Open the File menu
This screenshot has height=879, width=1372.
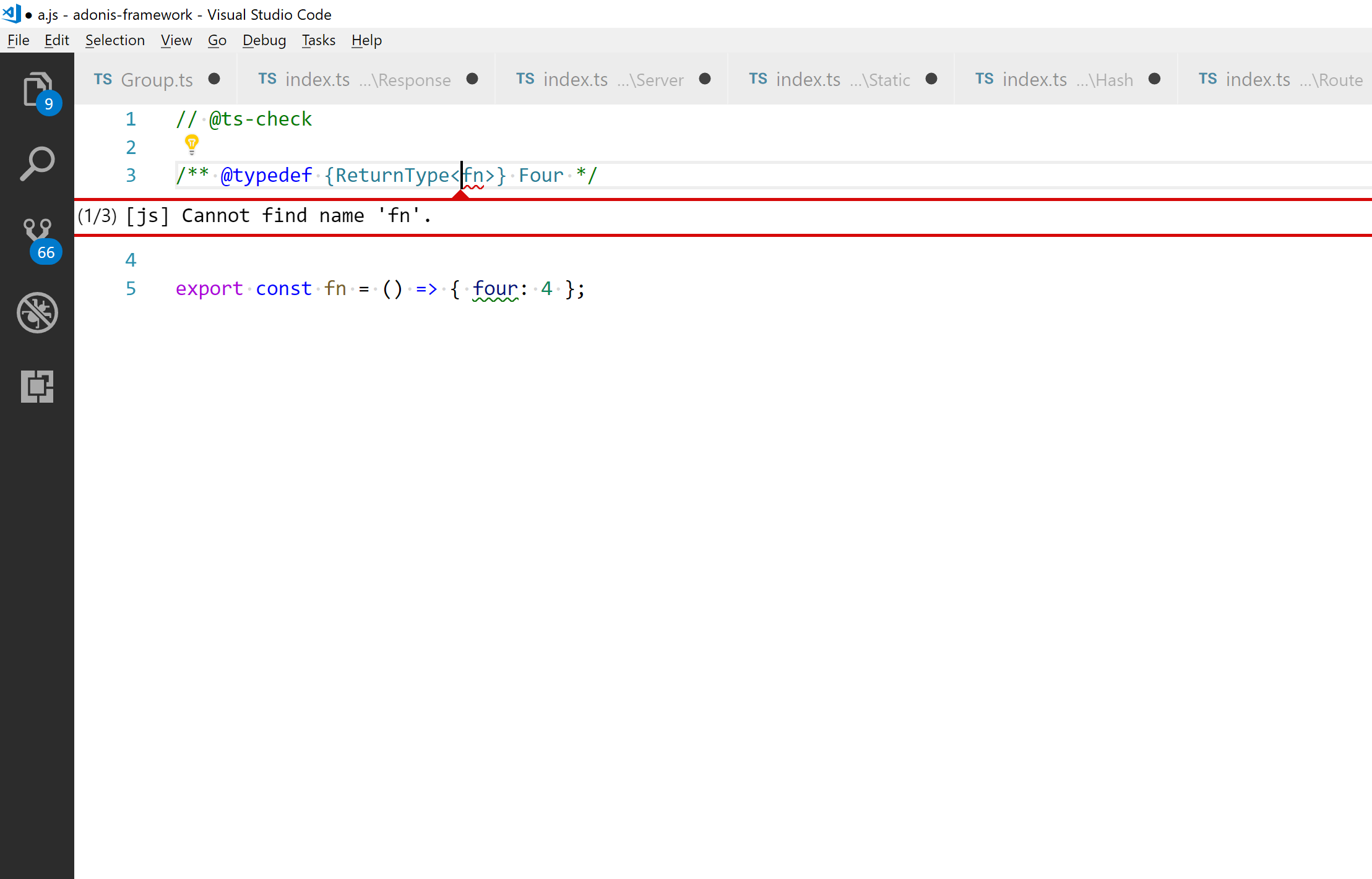point(17,40)
